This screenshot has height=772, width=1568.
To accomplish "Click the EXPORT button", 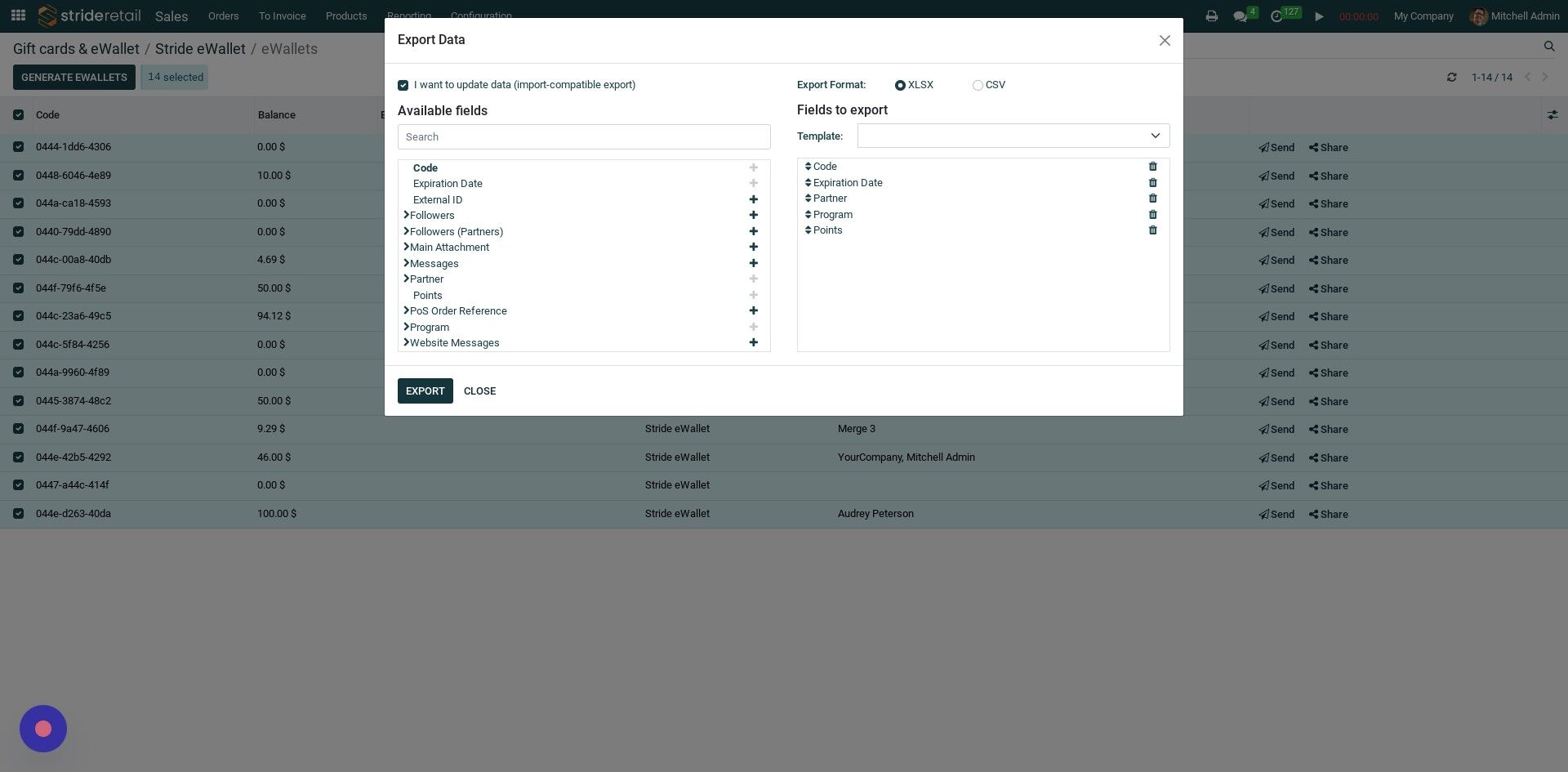I will (x=425, y=391).
